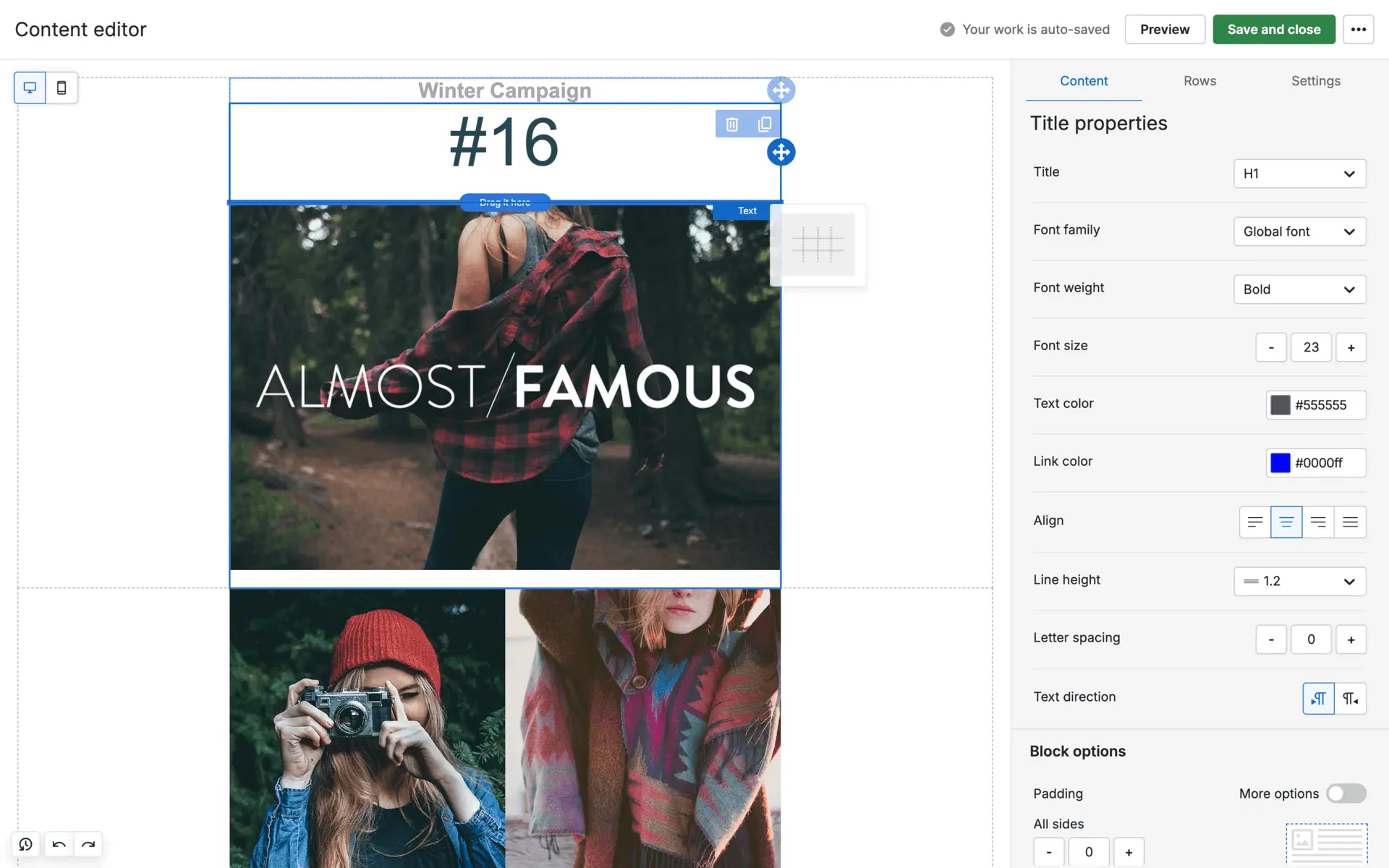The width and height of the screenshot is (1389, 868).
Task: Duplicate the selected title block
Action: (x=764, y=124)
